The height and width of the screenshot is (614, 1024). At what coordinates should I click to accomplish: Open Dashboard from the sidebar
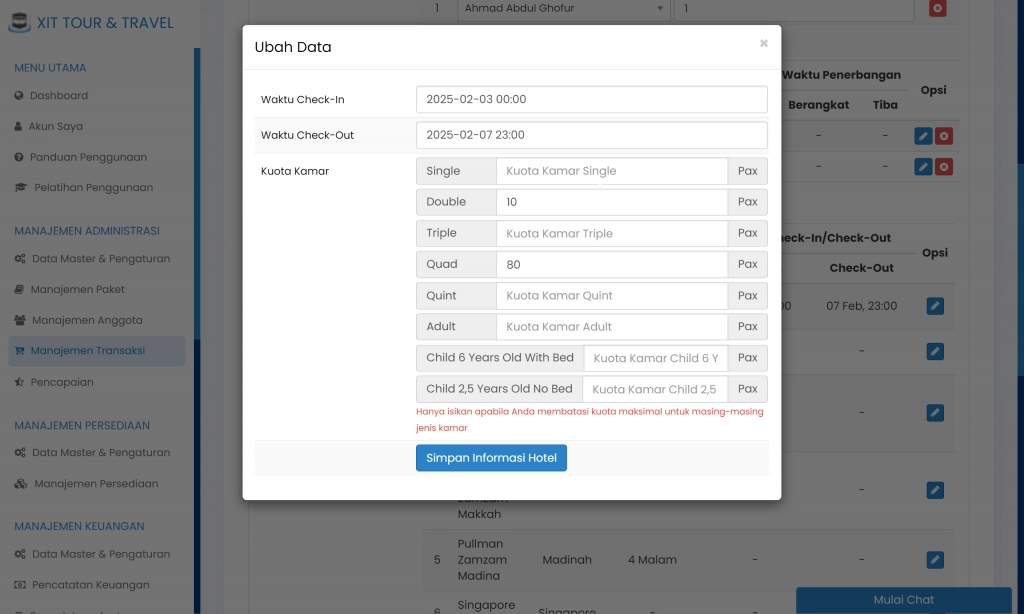[58, 96]
